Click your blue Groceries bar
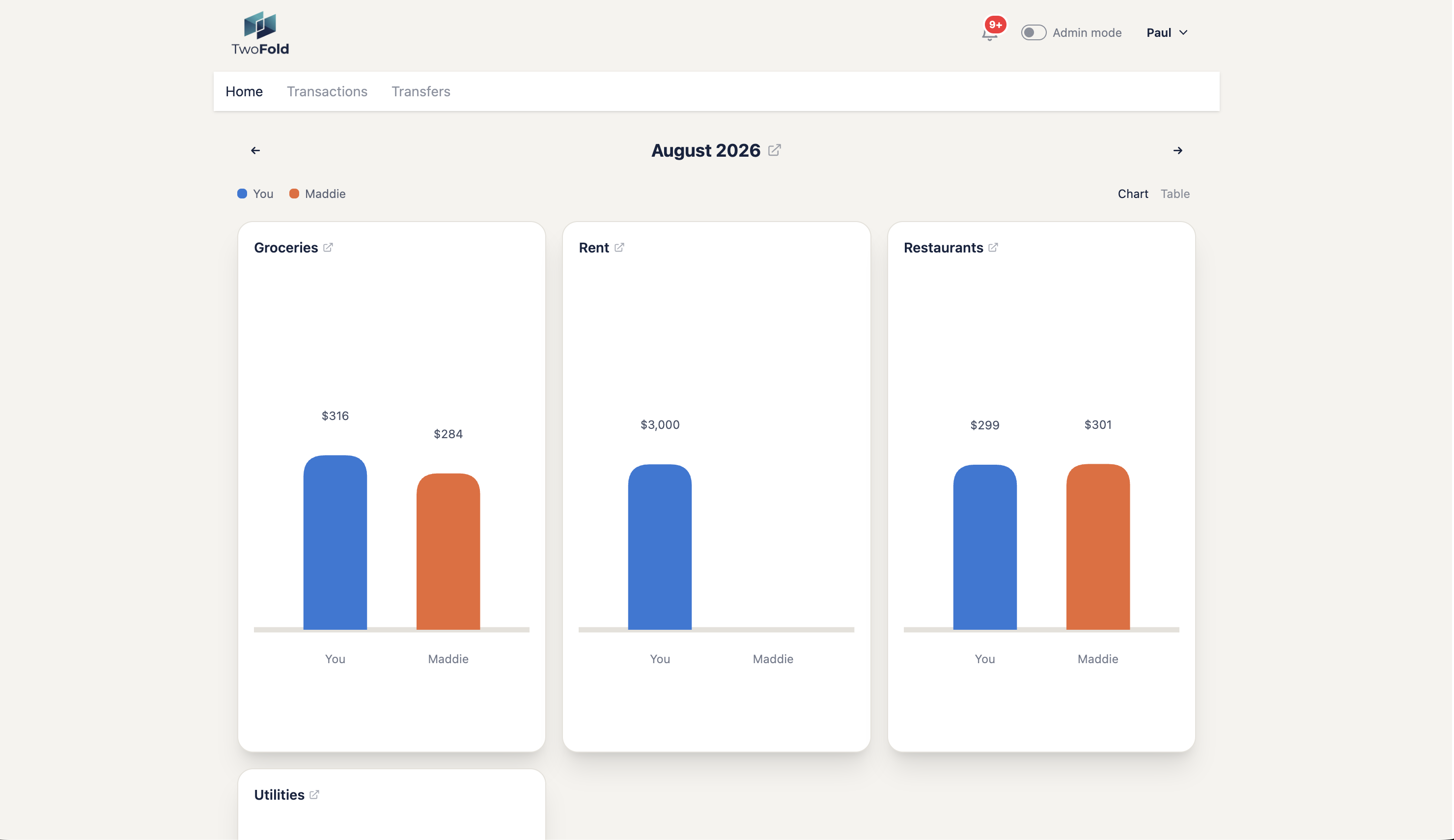This screenshot has width=1454, height=840. 335,542
